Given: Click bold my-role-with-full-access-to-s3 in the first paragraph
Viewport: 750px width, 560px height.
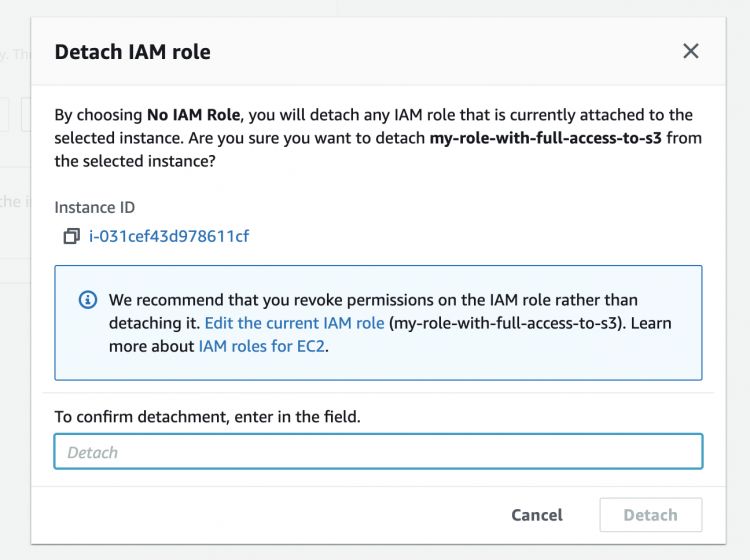Looking at the screenshot, I should tap(545, 138).
